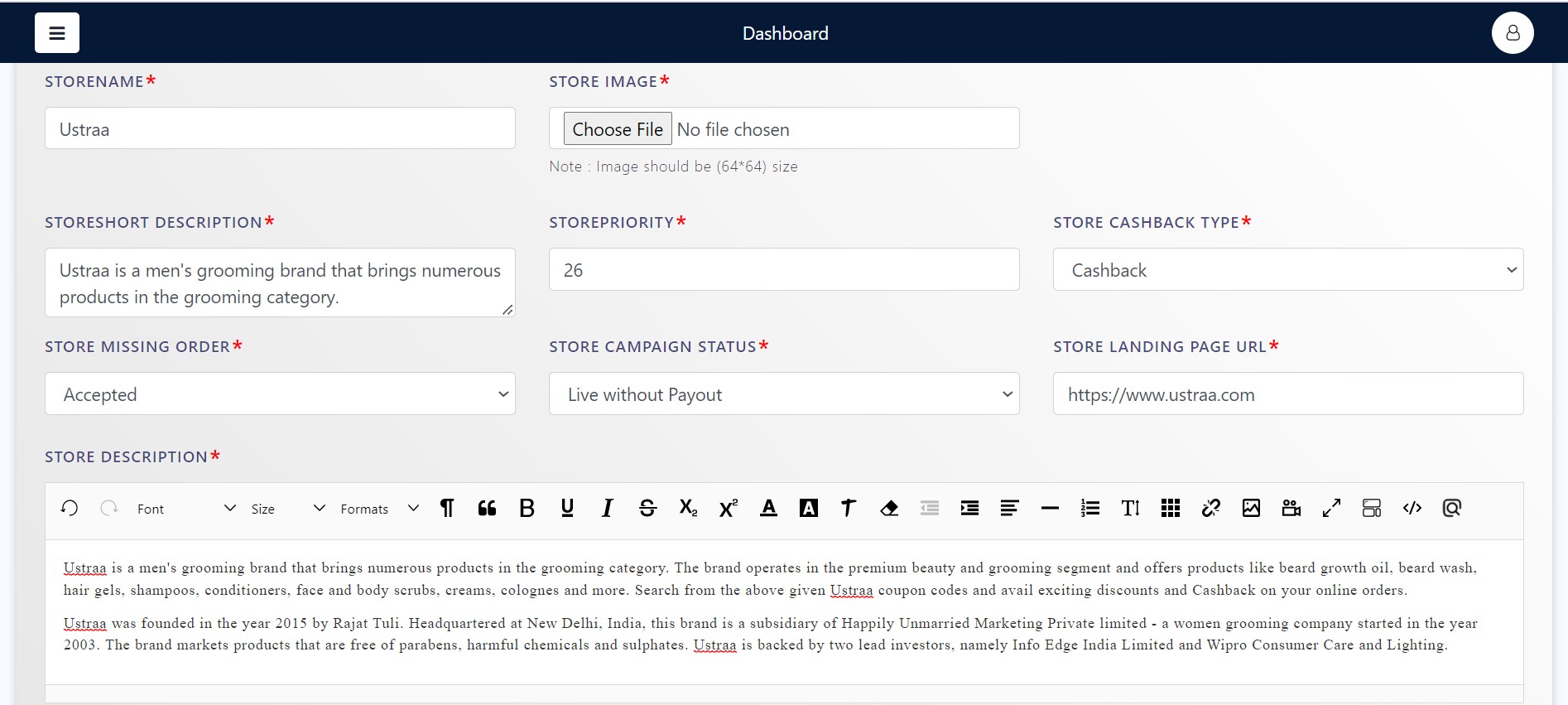Open the Font dropdown
This screenshot has height=705, width=1568.
[187, 508]
